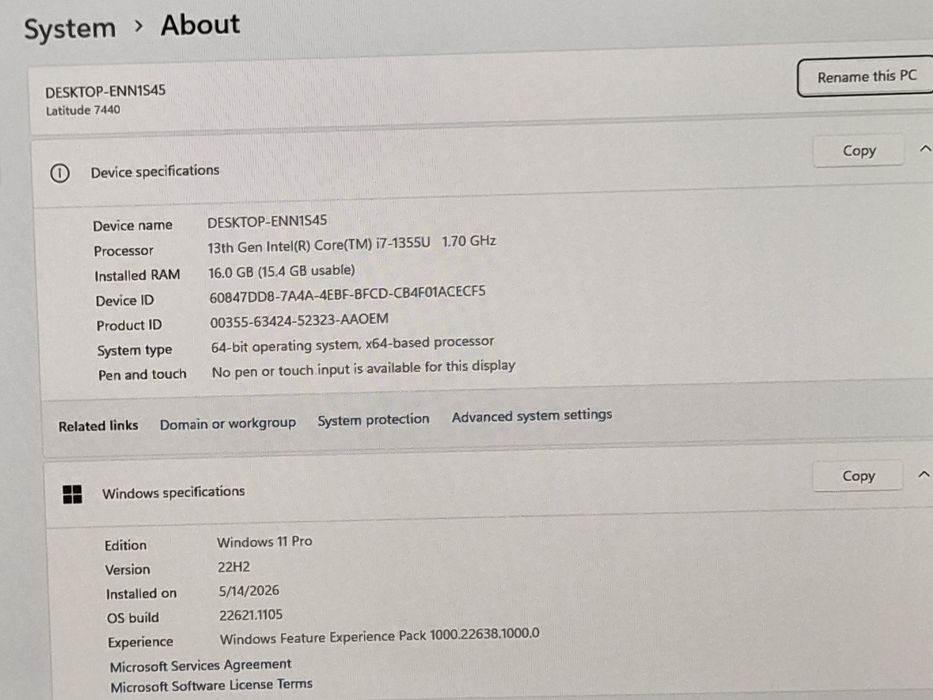The width and height of the screenshot is (933, 700).
Task: Click the 64-bit operating system value
Action: click(352, 344)
